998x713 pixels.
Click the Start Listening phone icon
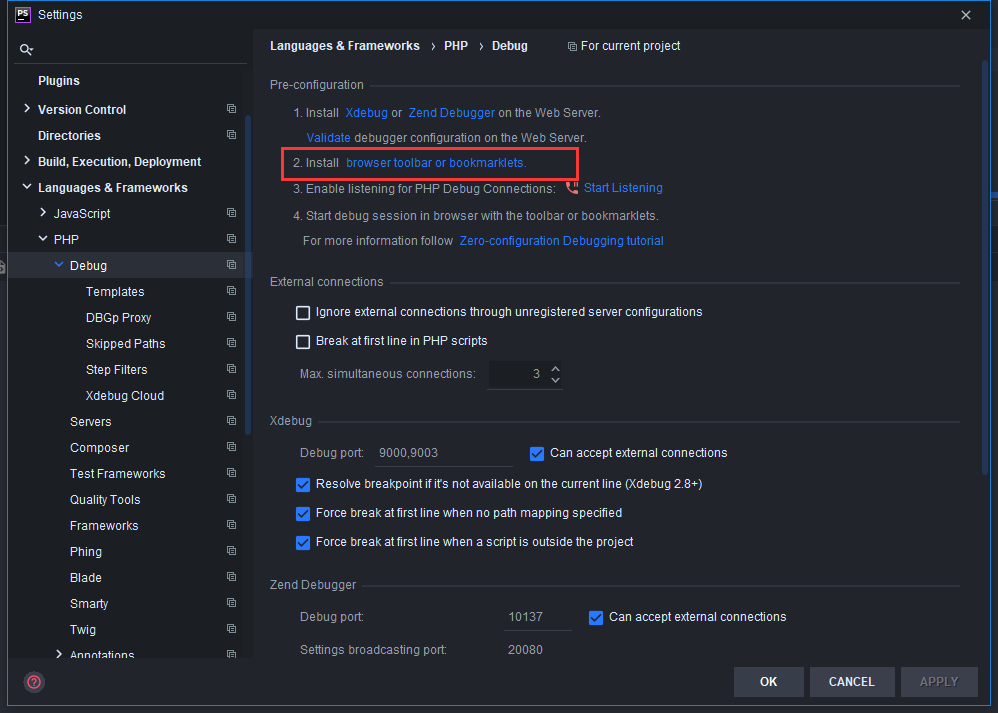572,188
